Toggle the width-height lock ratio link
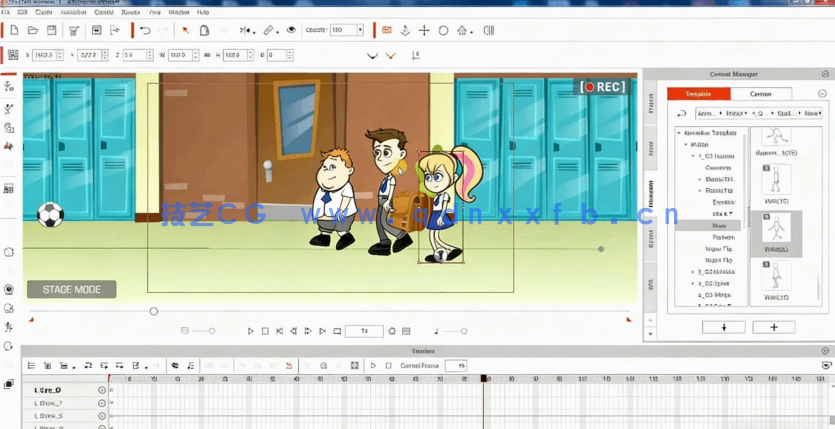Image resolution: width=835 pixels, height=429 pixels. point(207,55)
